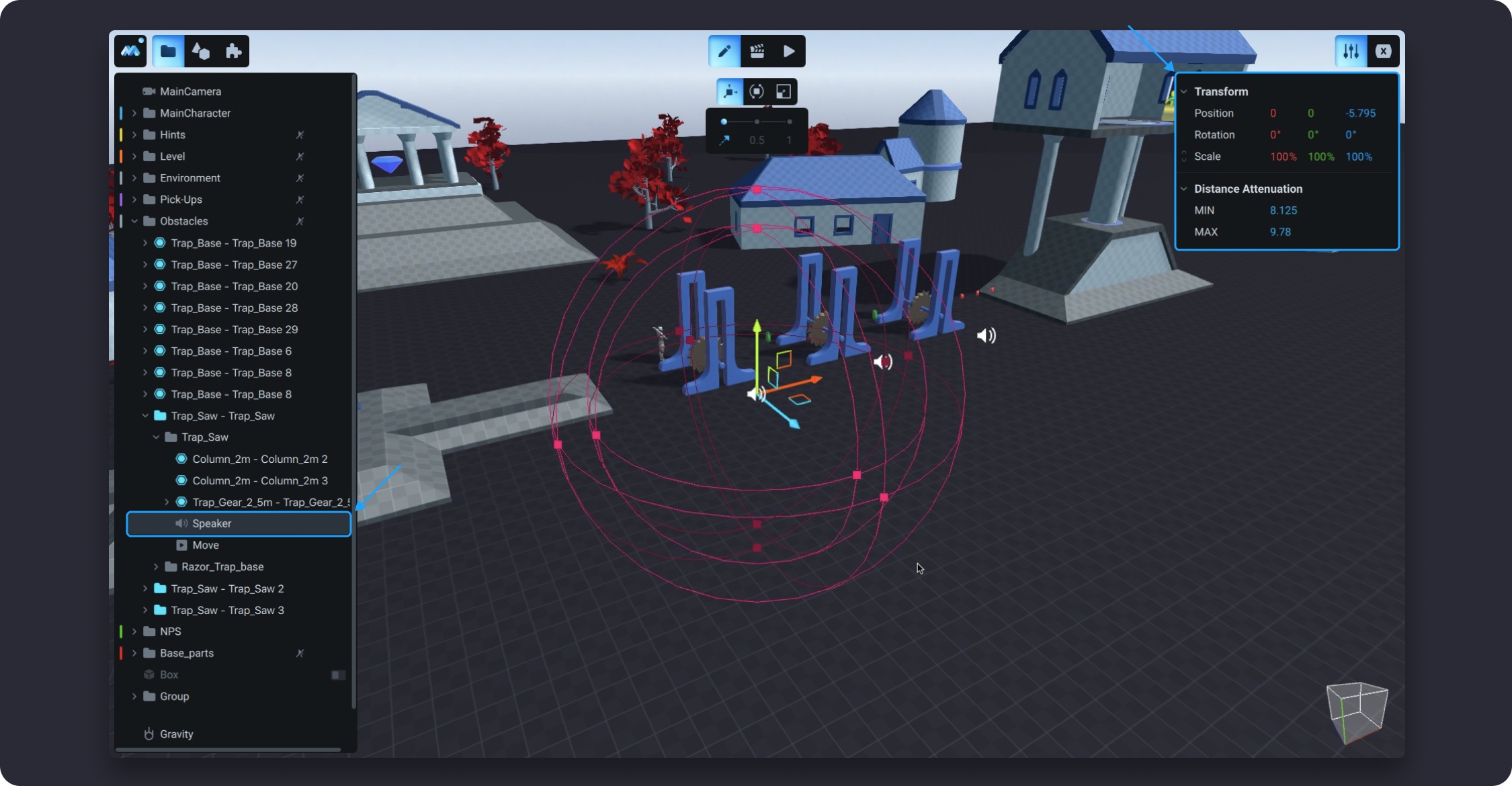The image size is (1512, 786).
Task: Open the assets shapes library icon
Action: click(201, 51)
